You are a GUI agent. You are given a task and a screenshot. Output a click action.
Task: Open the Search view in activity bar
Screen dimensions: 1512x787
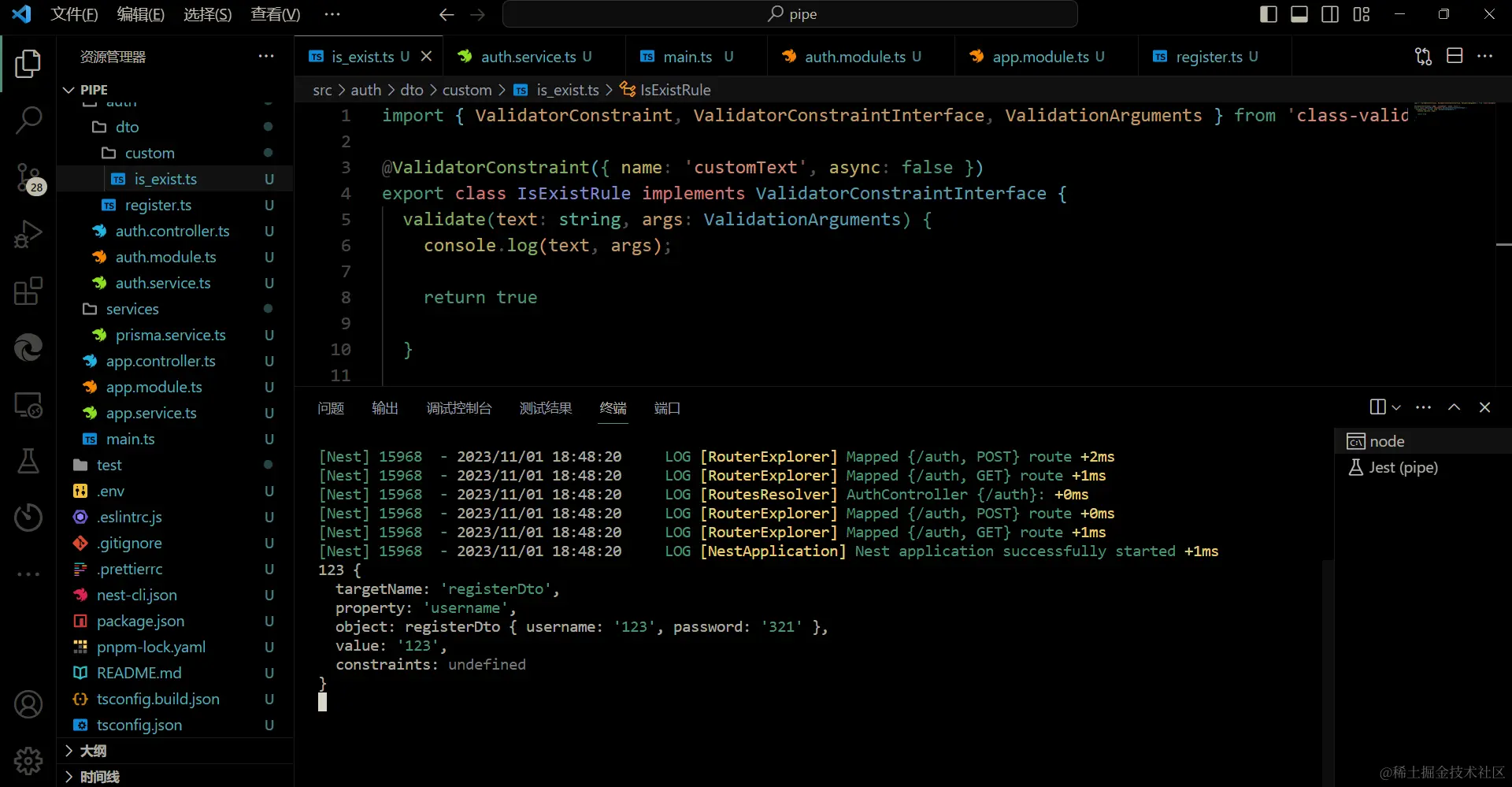28,121
